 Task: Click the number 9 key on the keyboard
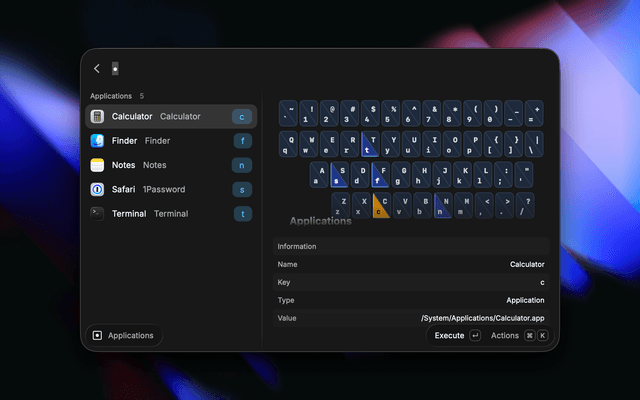click(472, 113)
